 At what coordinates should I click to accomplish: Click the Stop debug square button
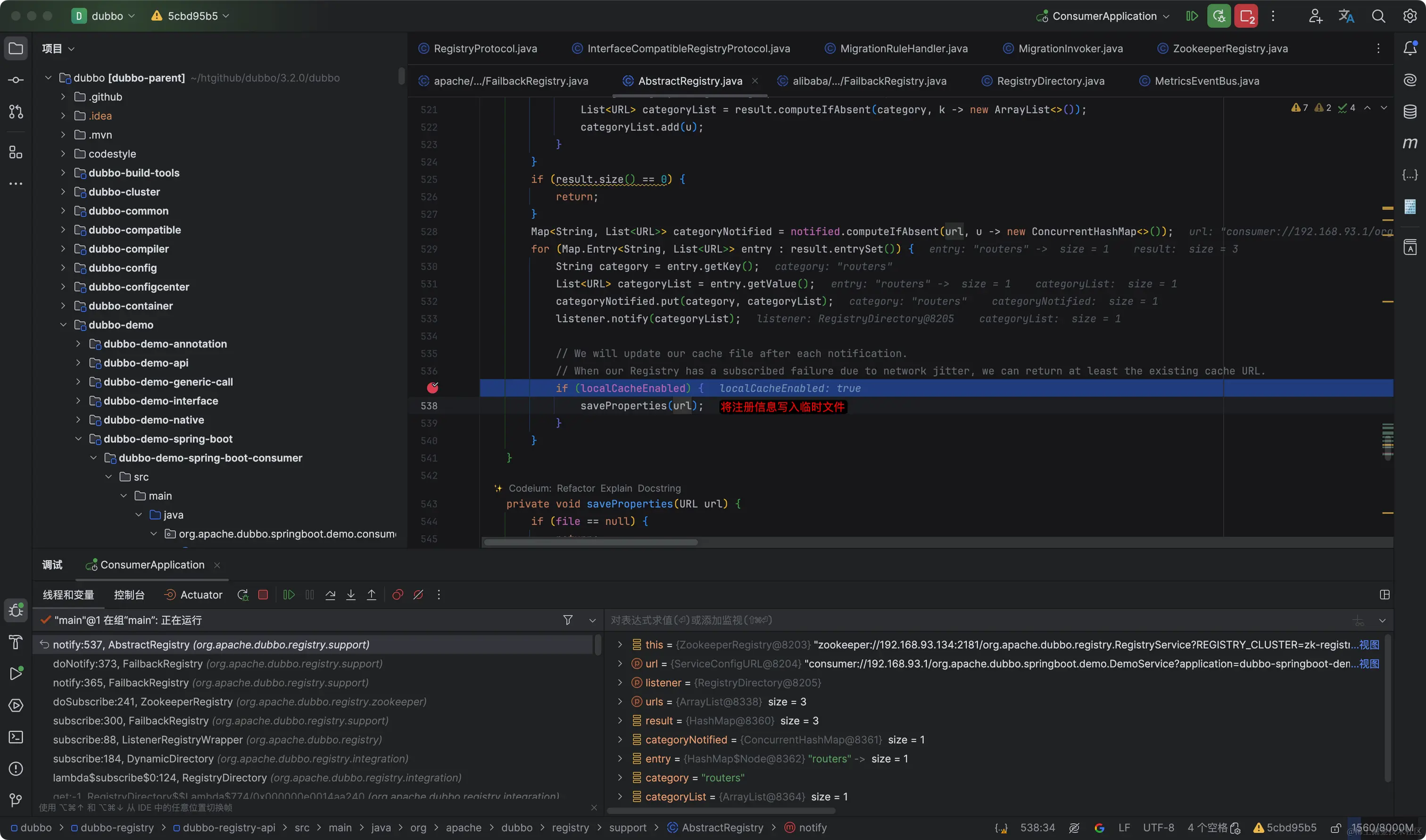point(263,595)
